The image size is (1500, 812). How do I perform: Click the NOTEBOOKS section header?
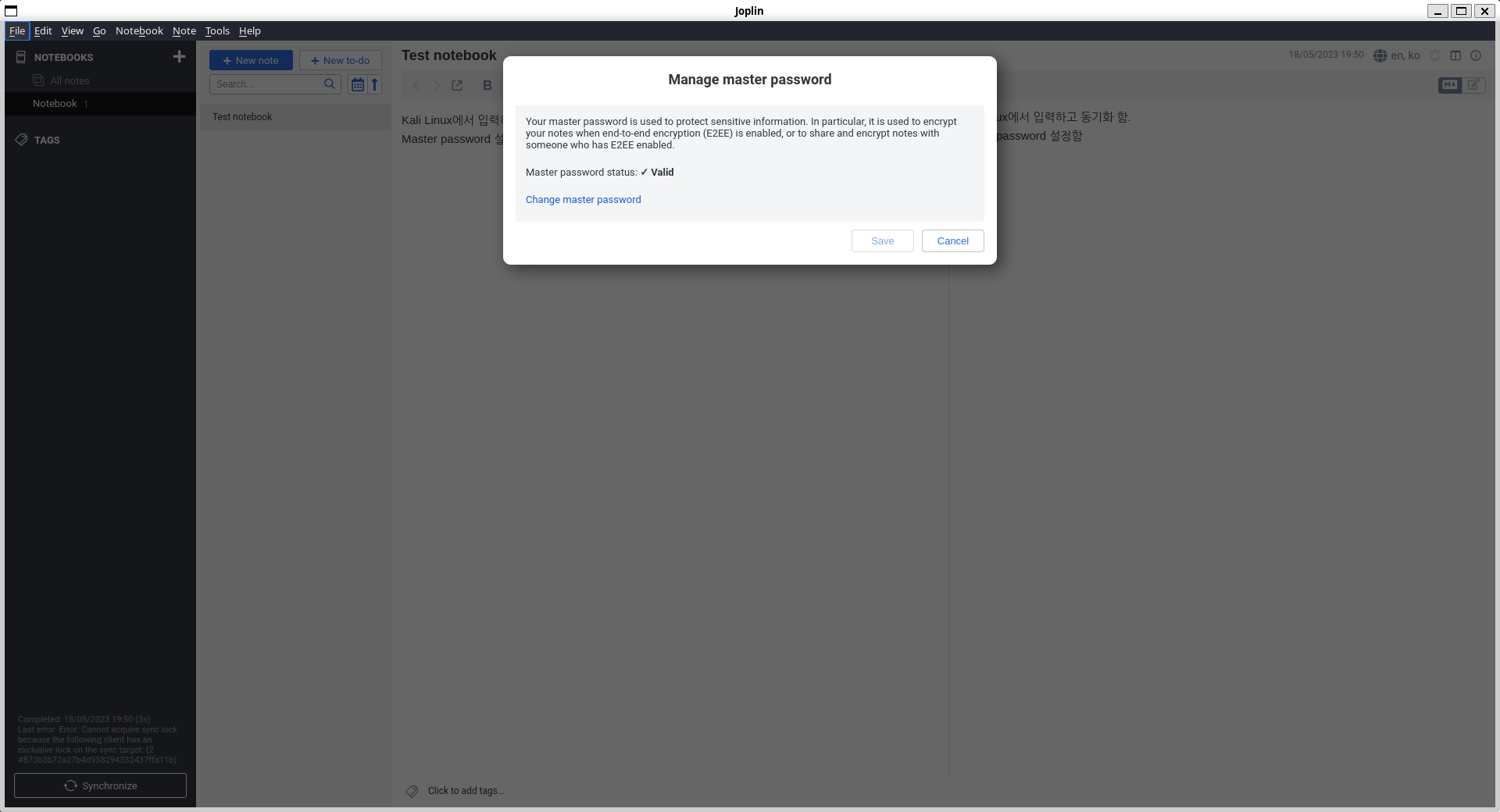[x=63, y=58]
